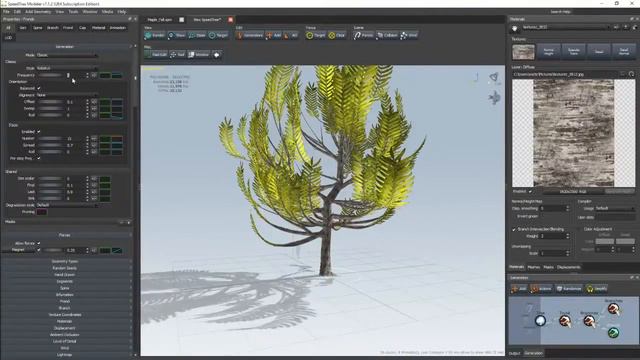This screenshot has width=640, height=360.
Task: Expand the Ambient Occlusion section
Action: [64, 335]
